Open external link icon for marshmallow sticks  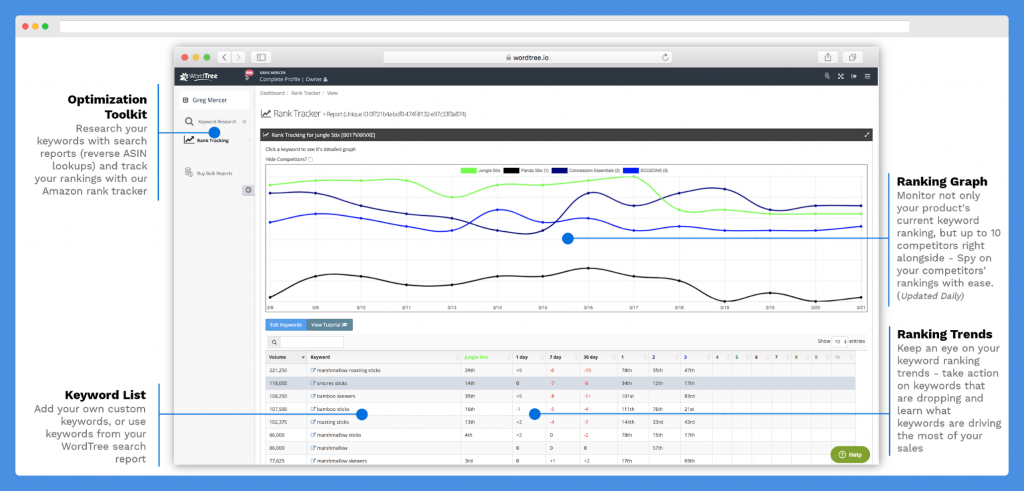313,435
